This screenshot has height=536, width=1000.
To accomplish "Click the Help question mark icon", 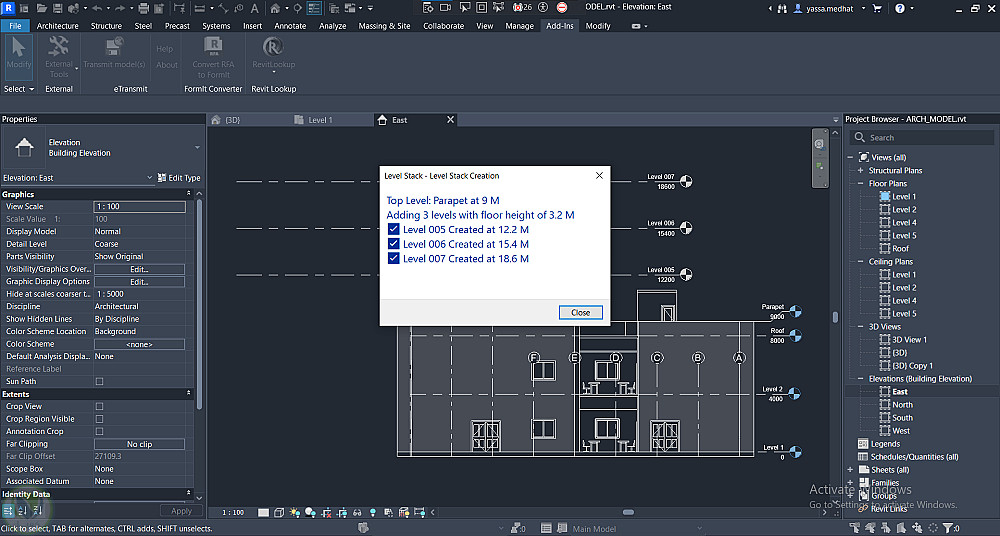I will (x=900, y=8).
